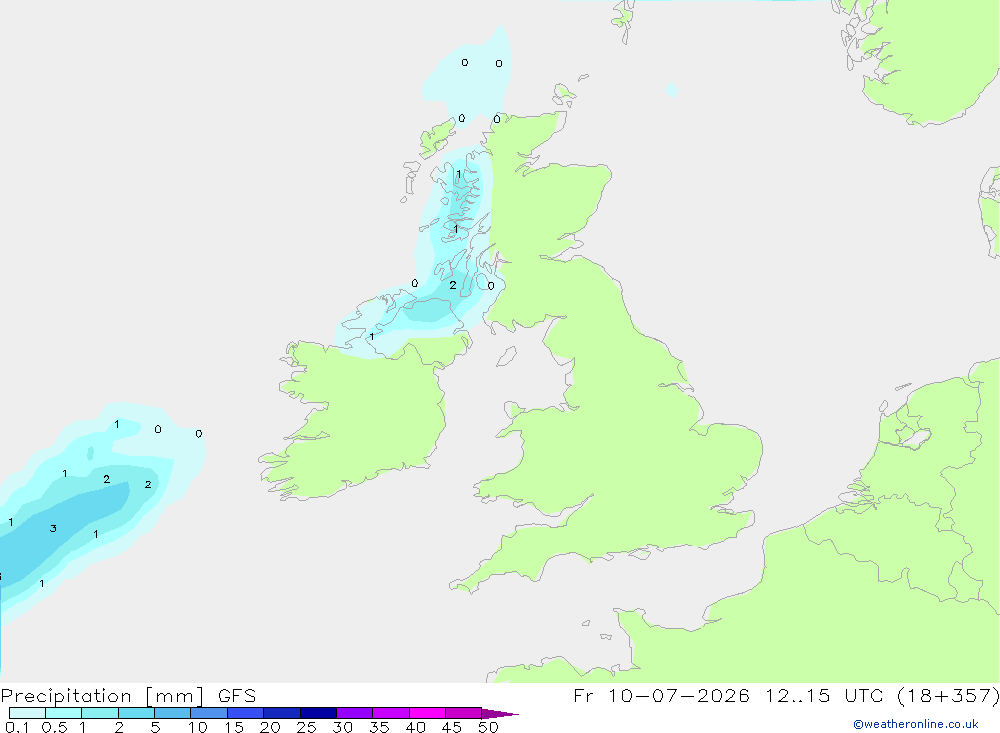Click the 10–15 mm legend swatch
Viewport: 1000px width, 733px height.
[209, 713]
